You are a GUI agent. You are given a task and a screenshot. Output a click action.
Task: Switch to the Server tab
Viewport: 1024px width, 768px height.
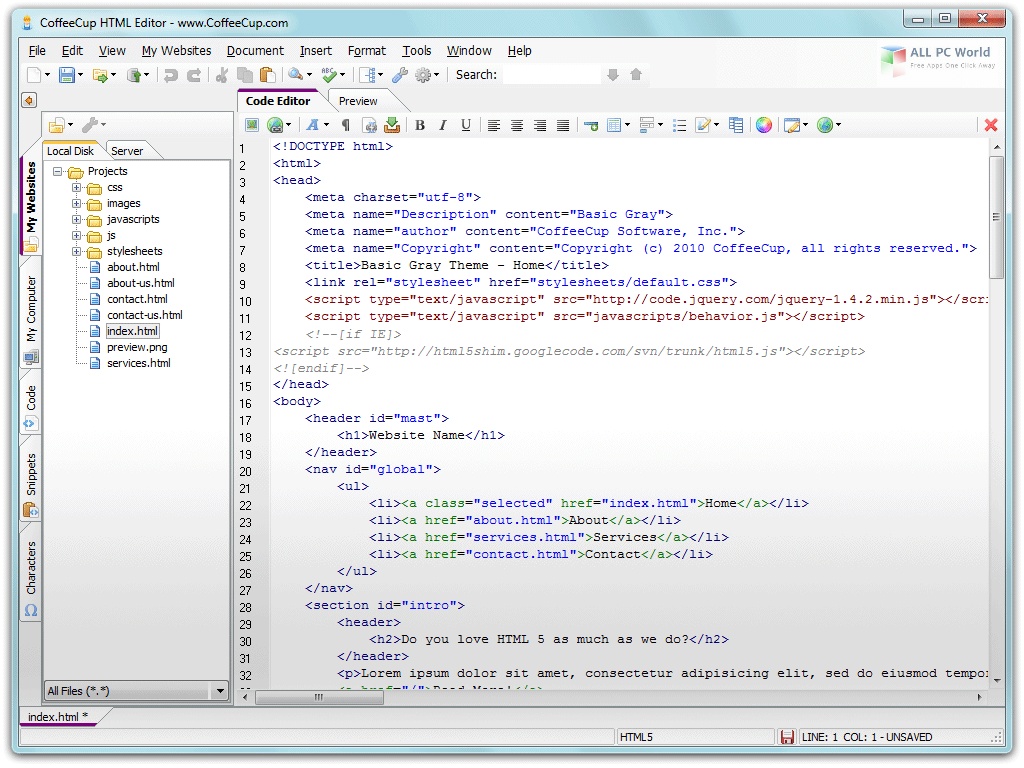pyautogui.click(x=128, y=150)
